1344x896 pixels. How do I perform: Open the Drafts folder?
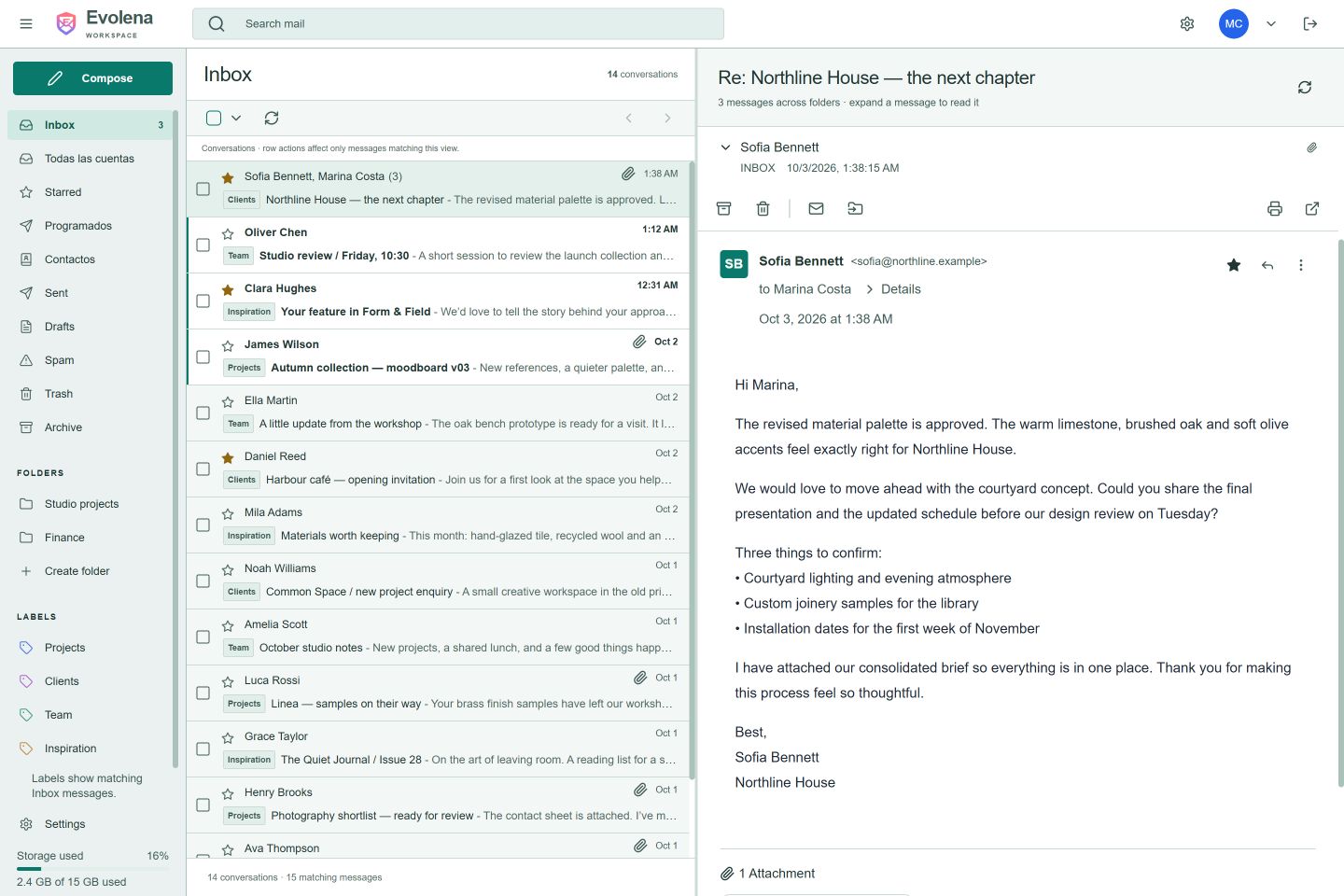click(x=90, y=327)
